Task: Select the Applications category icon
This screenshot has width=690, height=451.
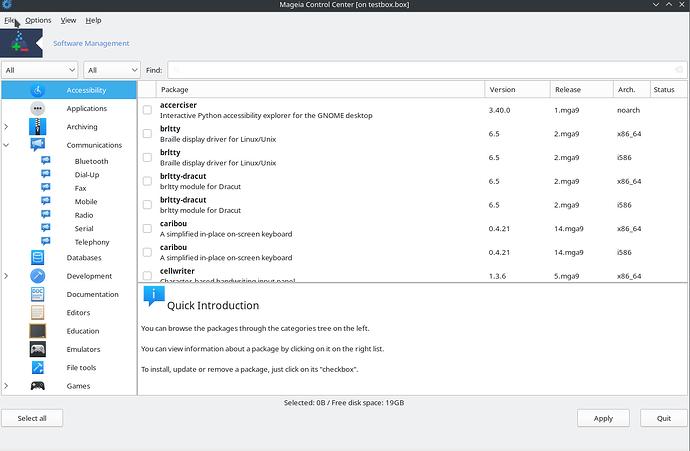Action: click(37, 108)
